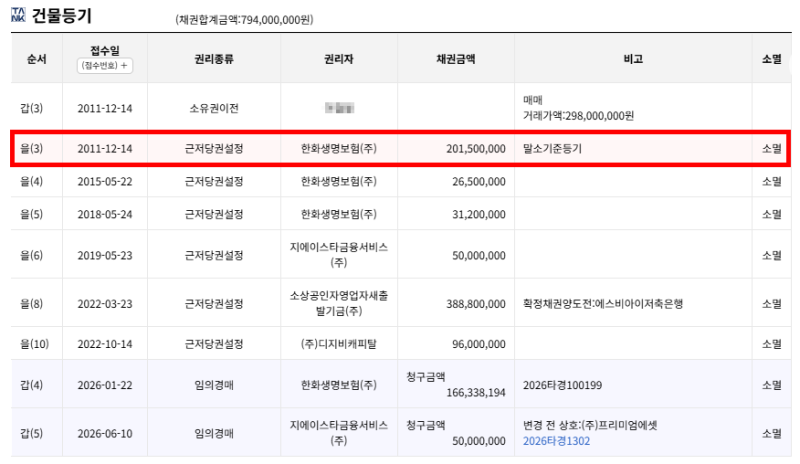
Task: Click the 31,200,000 claim amount
Action: (479, 214)
